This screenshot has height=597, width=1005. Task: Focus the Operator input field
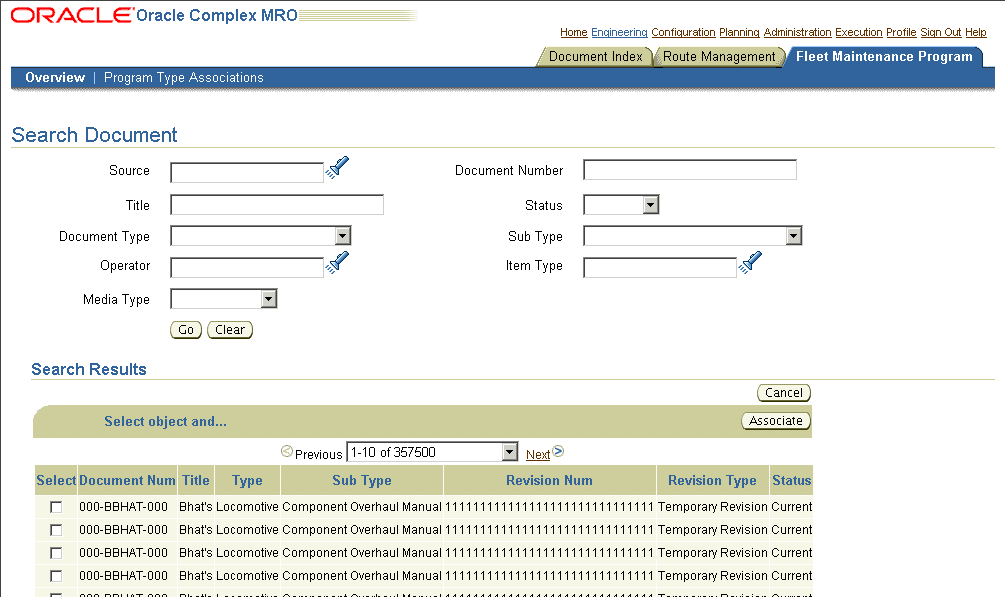[x=247, y=267]
